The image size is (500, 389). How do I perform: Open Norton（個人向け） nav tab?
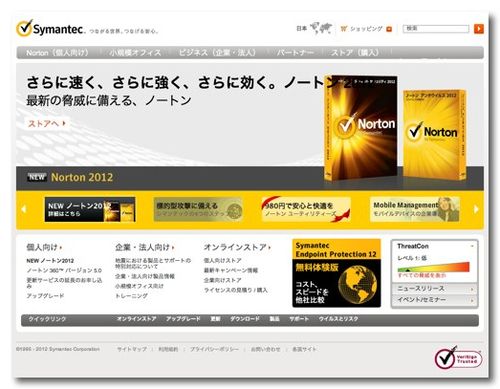(57, 53)
